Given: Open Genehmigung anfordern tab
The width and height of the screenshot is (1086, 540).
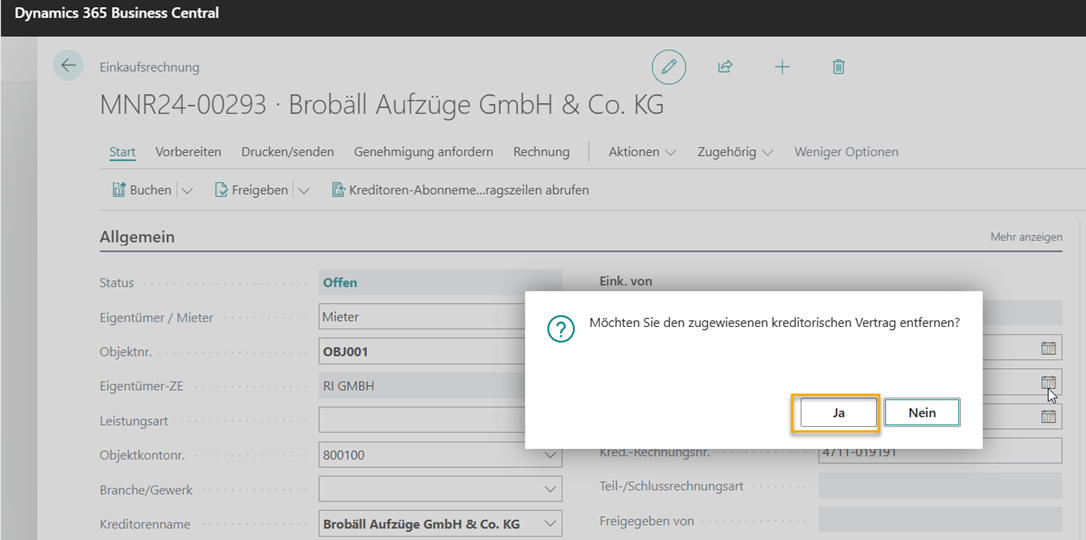Looking at the screenshot, I should [423, 152].
